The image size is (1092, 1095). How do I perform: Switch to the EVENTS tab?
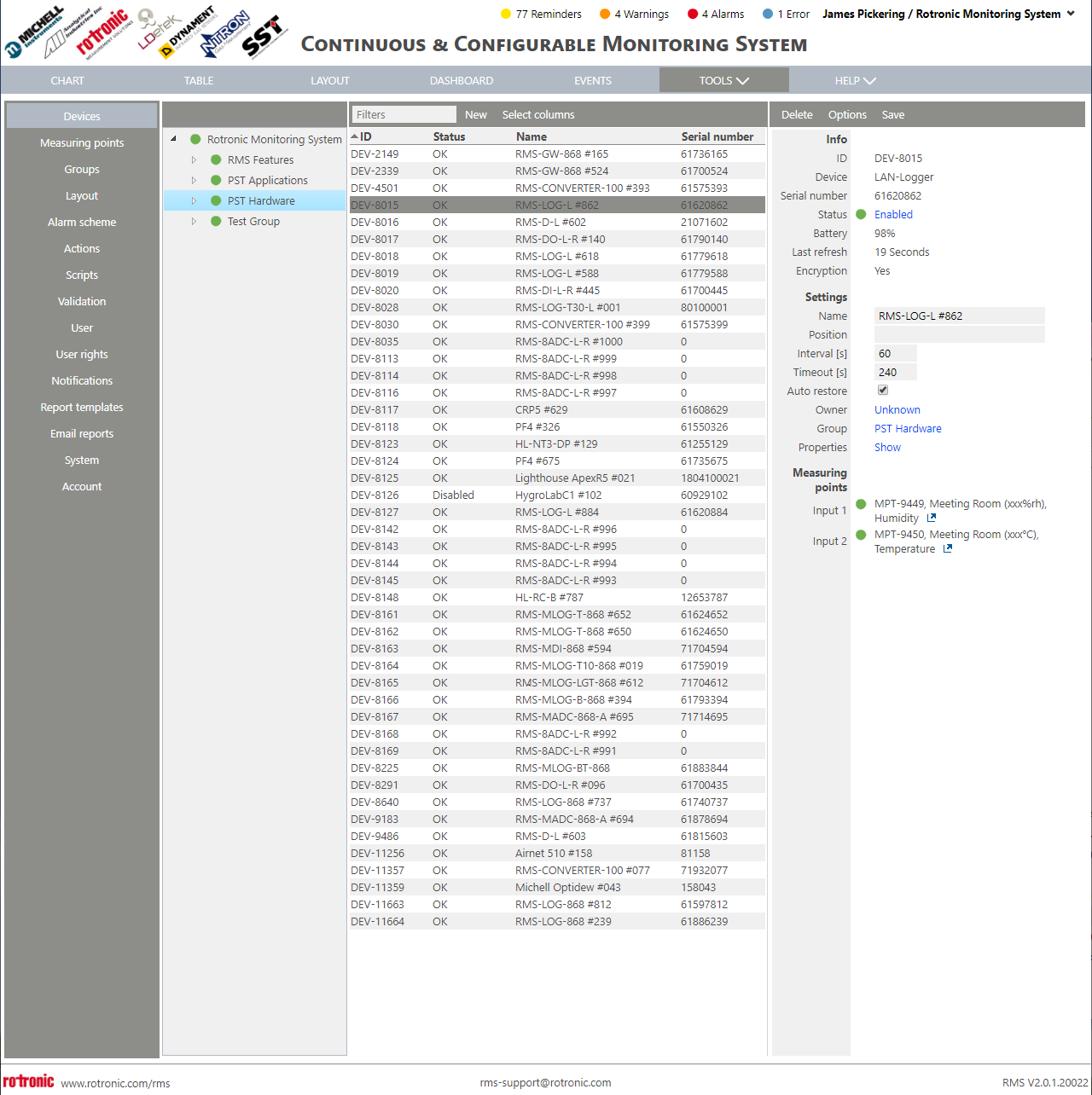point(593,80)
